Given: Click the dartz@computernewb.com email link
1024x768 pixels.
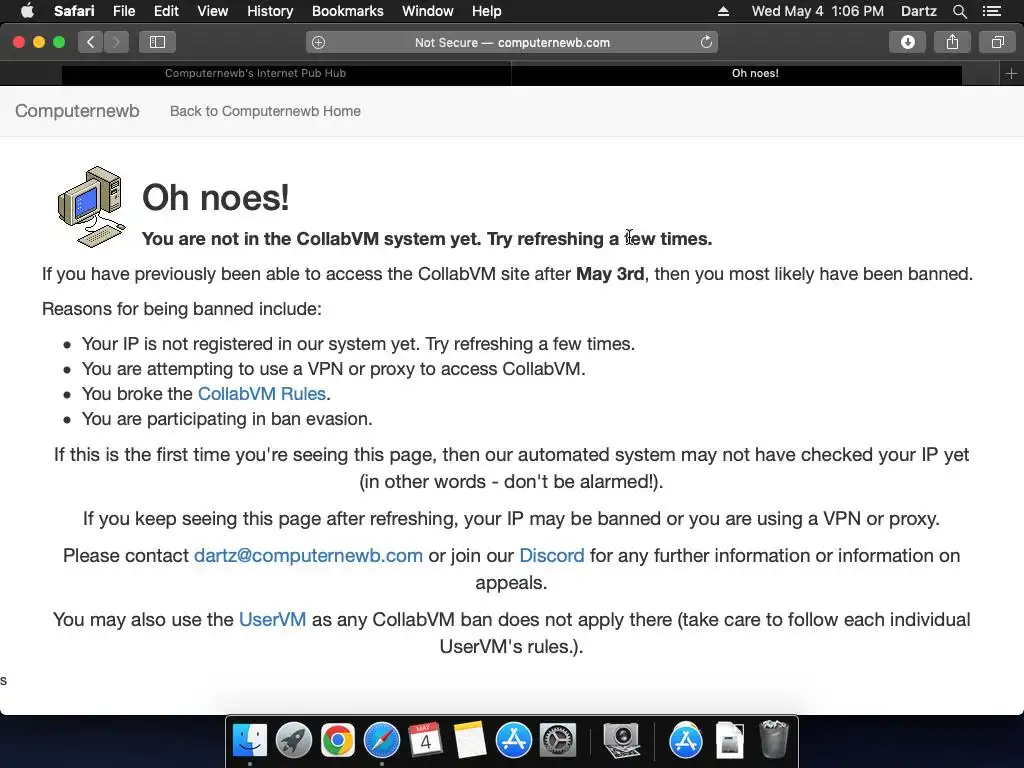Looking at the screenshot, I should point(308,556).
